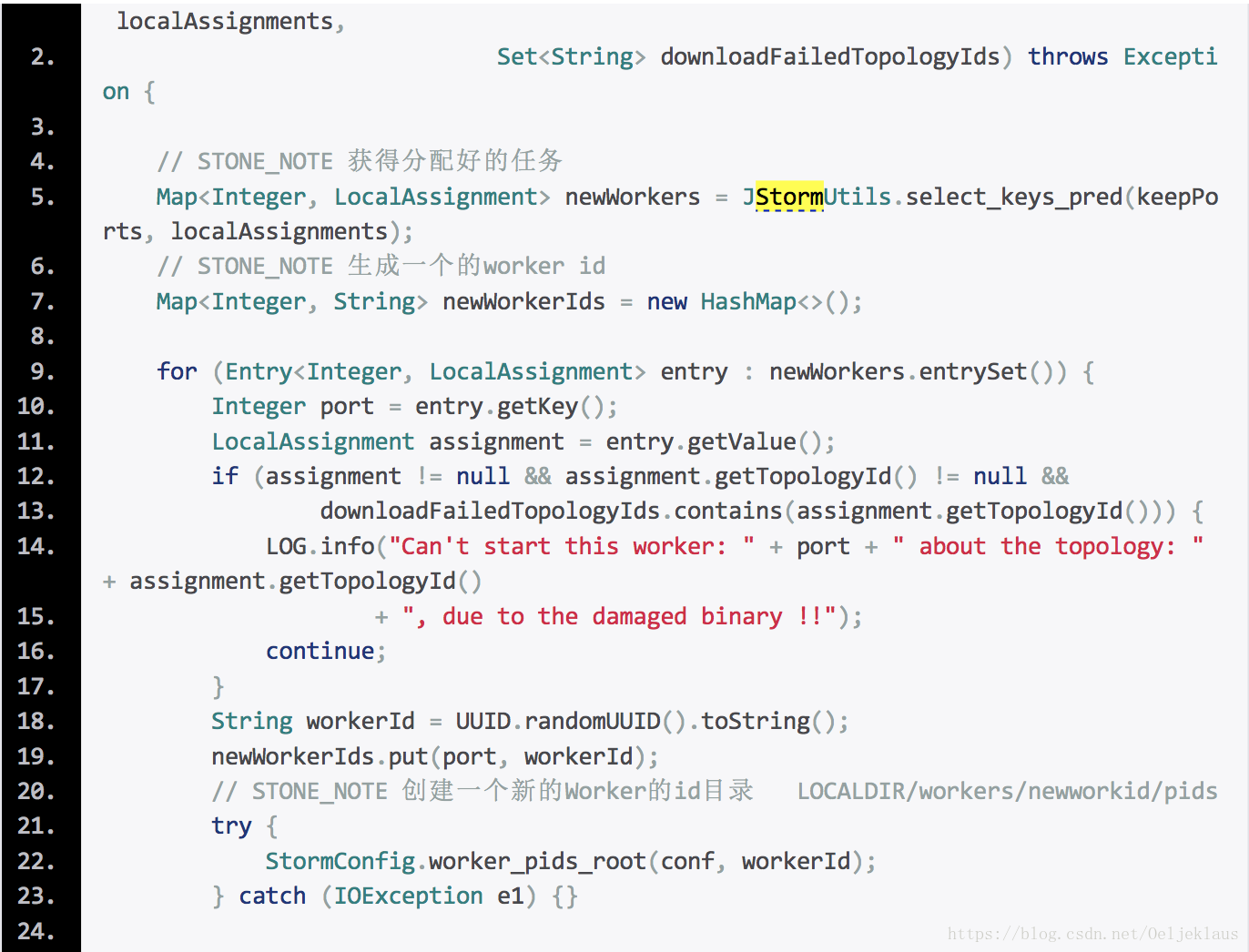Click the string "Can't start this worker: "

[x=572, y=546]
